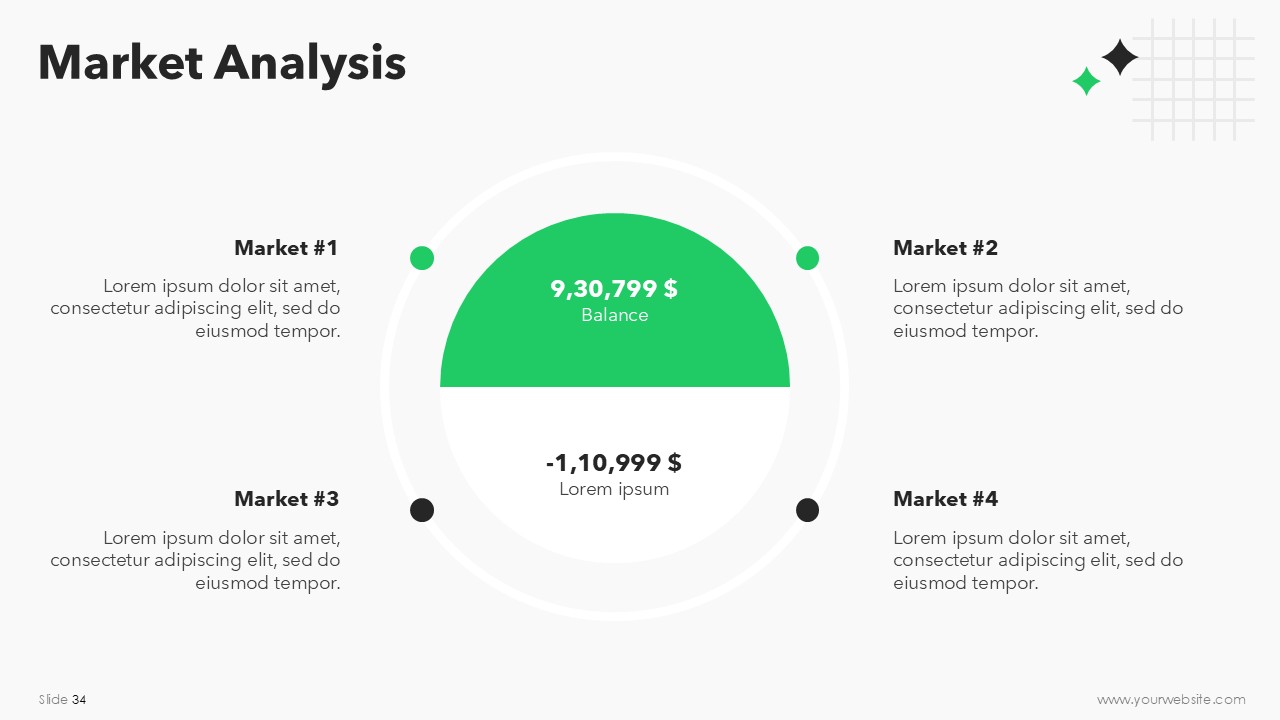Viewport: 1280px width, 720px height.
Task: Select the Market #3 heading
Action: click(287, 499)
